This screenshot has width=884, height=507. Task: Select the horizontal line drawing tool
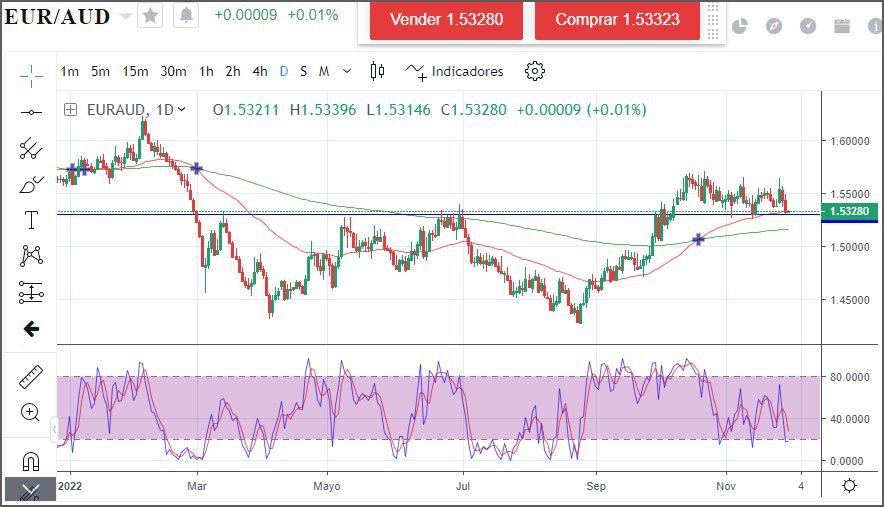pos(31,112)
